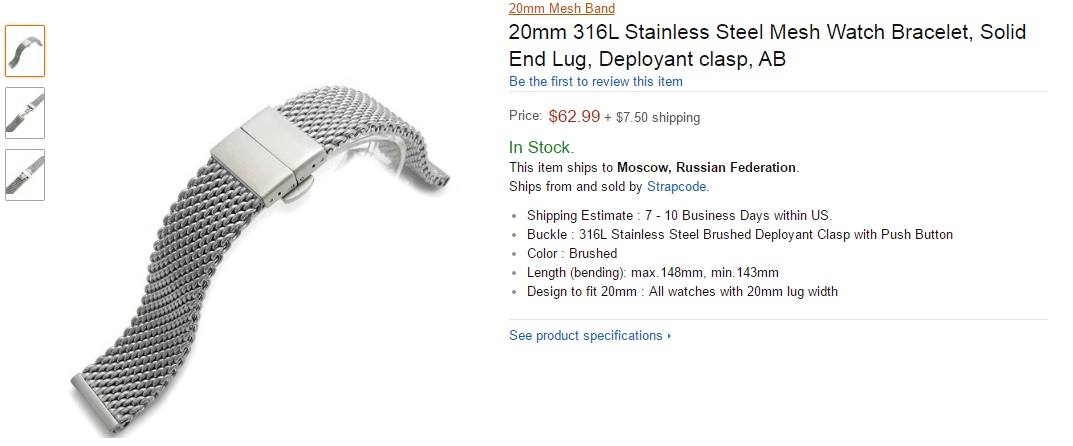Select the first curved mesh band thumbnail
This screenshot has height=446, width=1073.
(25, 51)
